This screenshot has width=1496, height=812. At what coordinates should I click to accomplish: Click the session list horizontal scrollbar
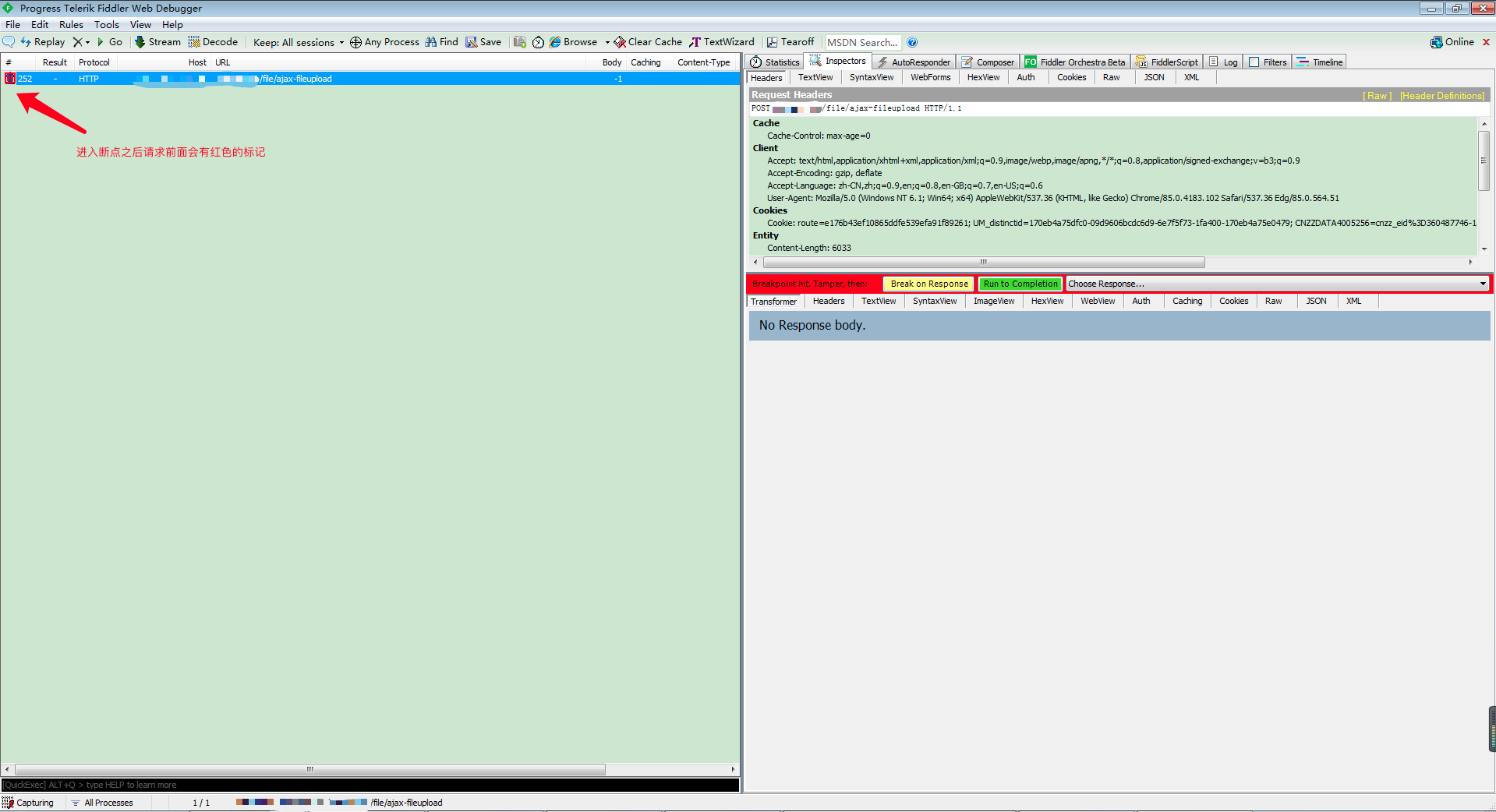tap(309, 769)
